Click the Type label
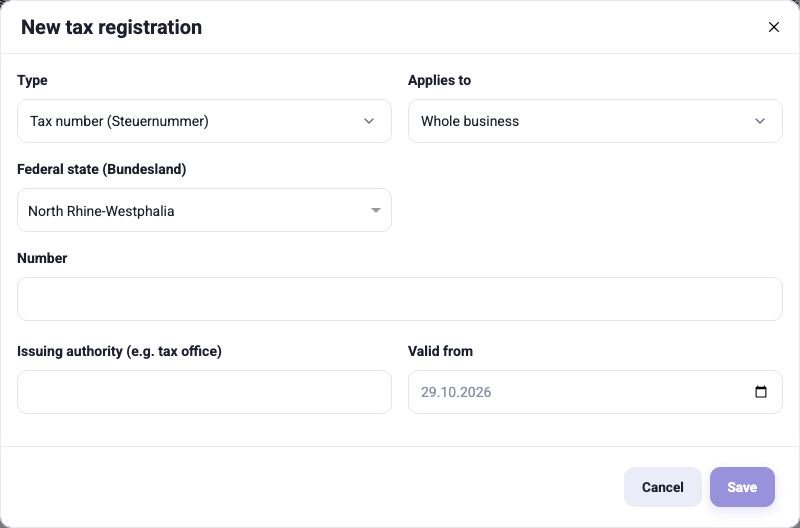 click(32, 80)
